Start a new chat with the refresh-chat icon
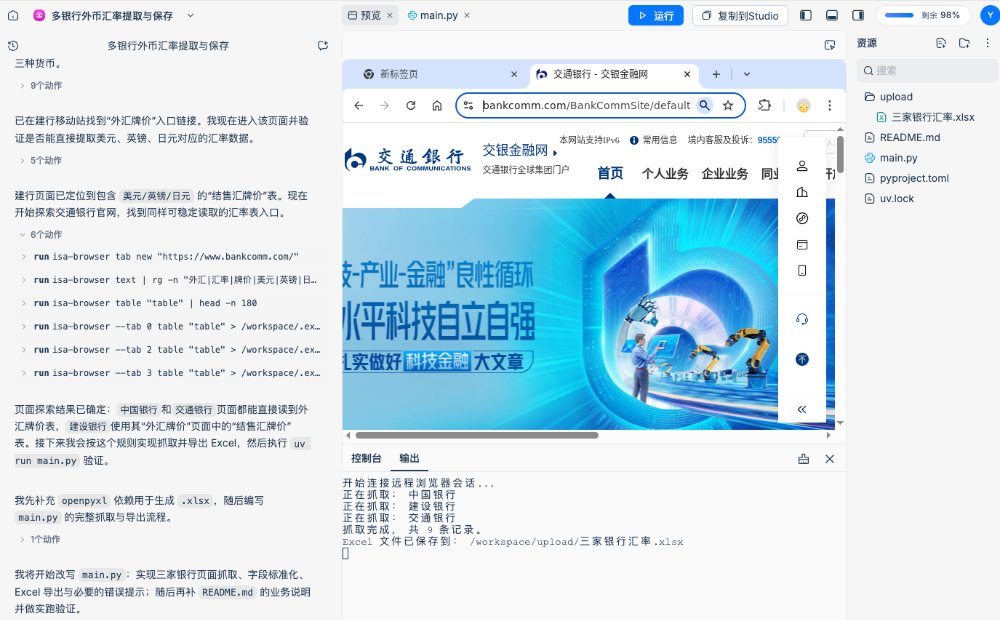1000x620 pixels. coord(323,45)
